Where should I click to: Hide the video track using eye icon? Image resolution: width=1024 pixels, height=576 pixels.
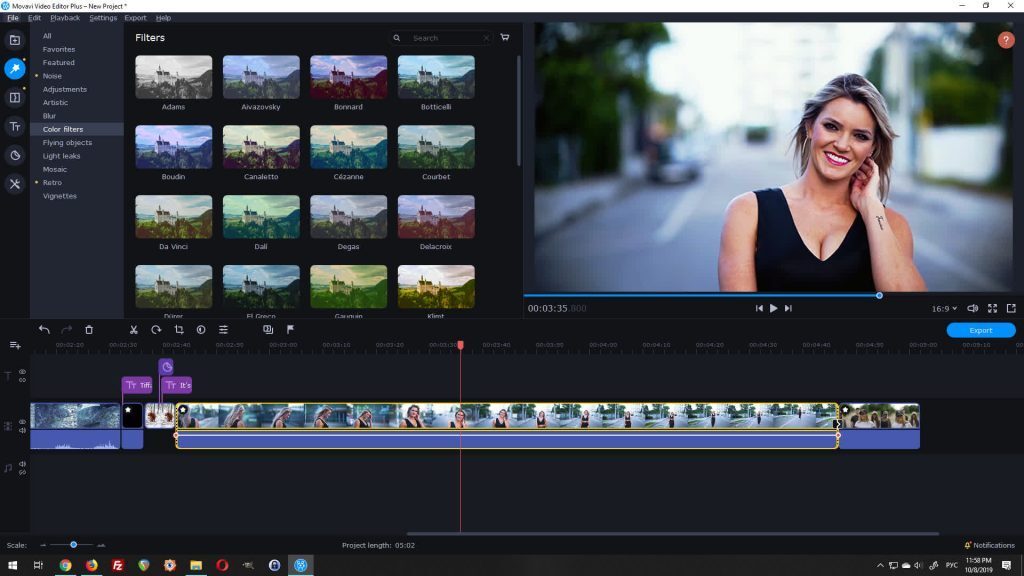click(22, 422)
